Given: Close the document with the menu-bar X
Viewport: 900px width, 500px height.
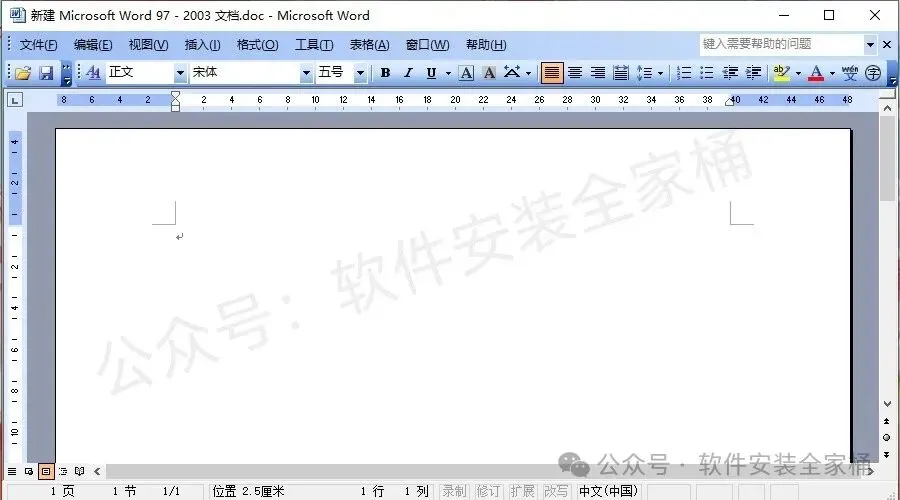Looking at the screenshot, I should [887, 44].
